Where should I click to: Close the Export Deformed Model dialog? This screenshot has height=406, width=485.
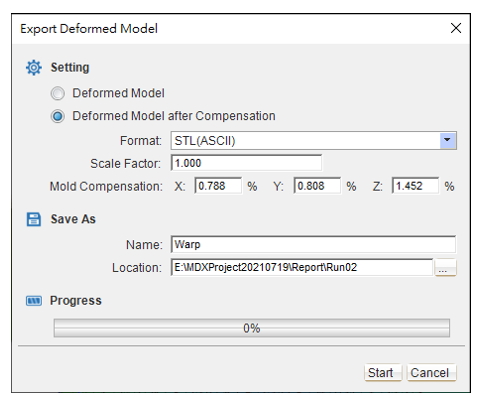pyautogui.click(x=456, y=28)
